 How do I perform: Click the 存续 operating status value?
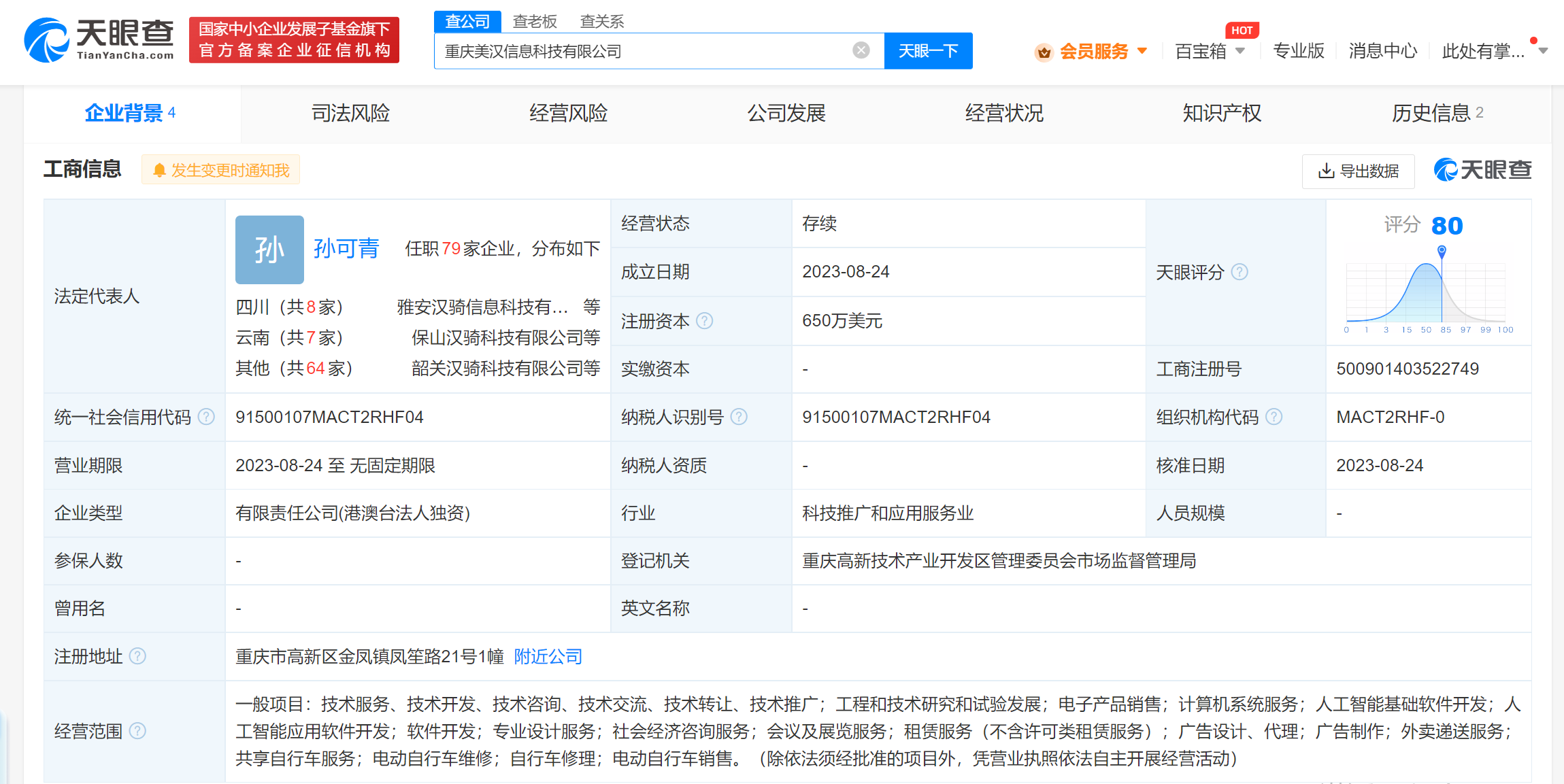(819, 223)
